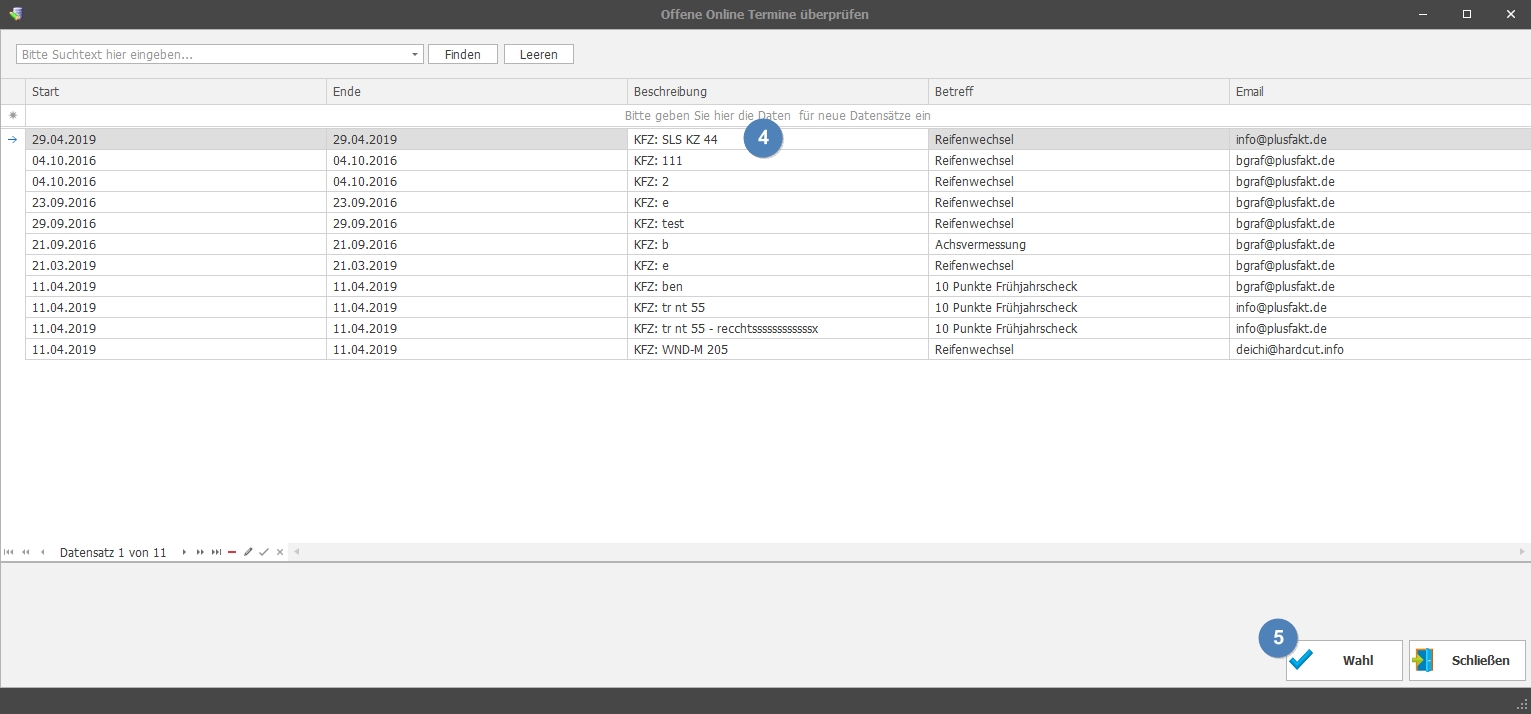Select Betreff of the 'KFZ: ben' row

coord(1079,287)
